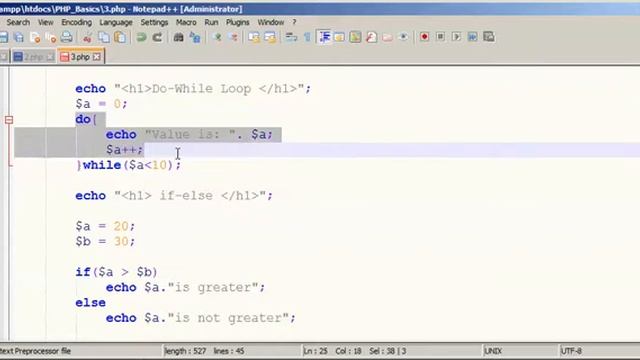Click the Zoom In toolbar icon
640x360 pixels.
point(217,38)
